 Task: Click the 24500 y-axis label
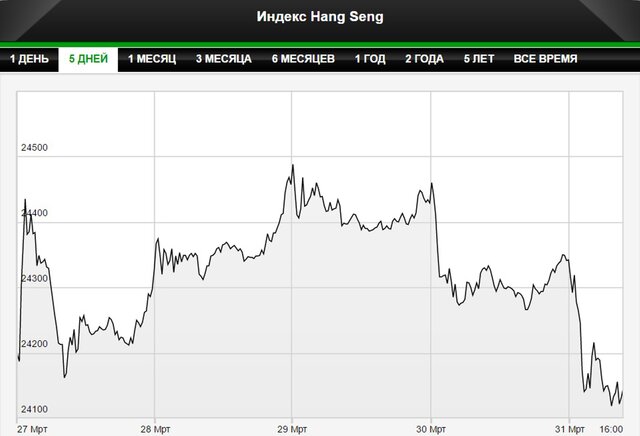pos(34,148)
